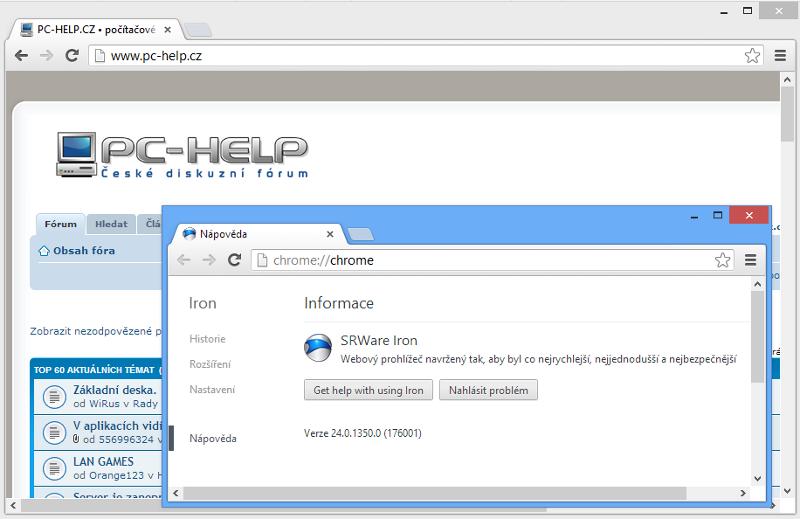Select Nápověda in the Iron sidebar
The width and height of the screenshot is (800, 519).
(213, 438)
